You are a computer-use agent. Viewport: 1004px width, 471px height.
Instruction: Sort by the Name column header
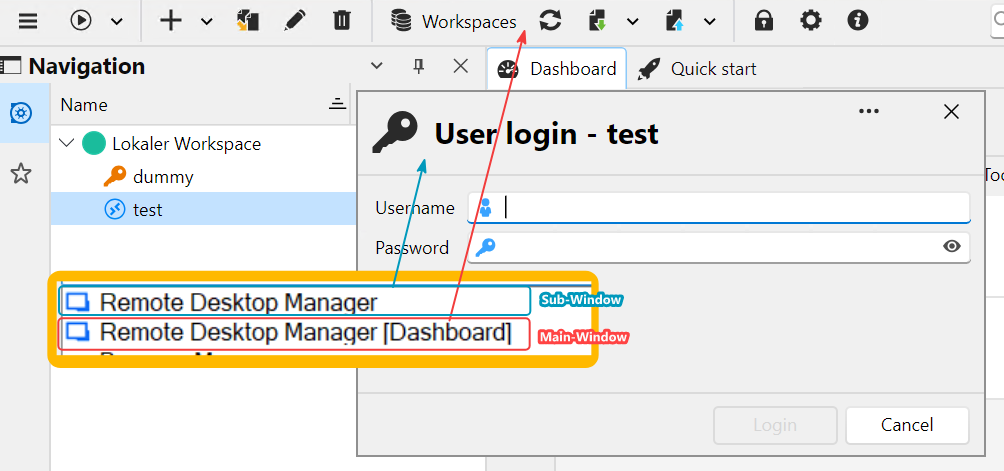point(200,104)
